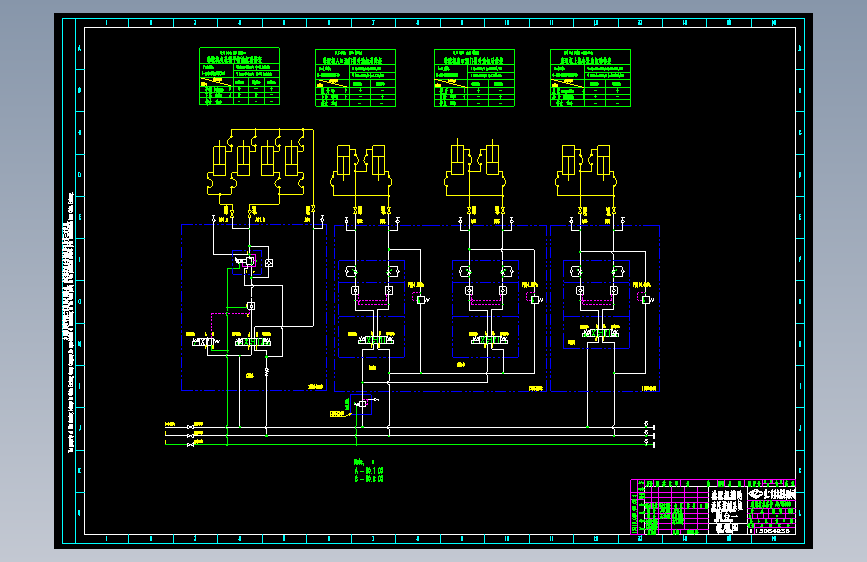Select the shutoff valve on the middle supply line
Viewport: 867px width, 562px height.
[190, 436]
